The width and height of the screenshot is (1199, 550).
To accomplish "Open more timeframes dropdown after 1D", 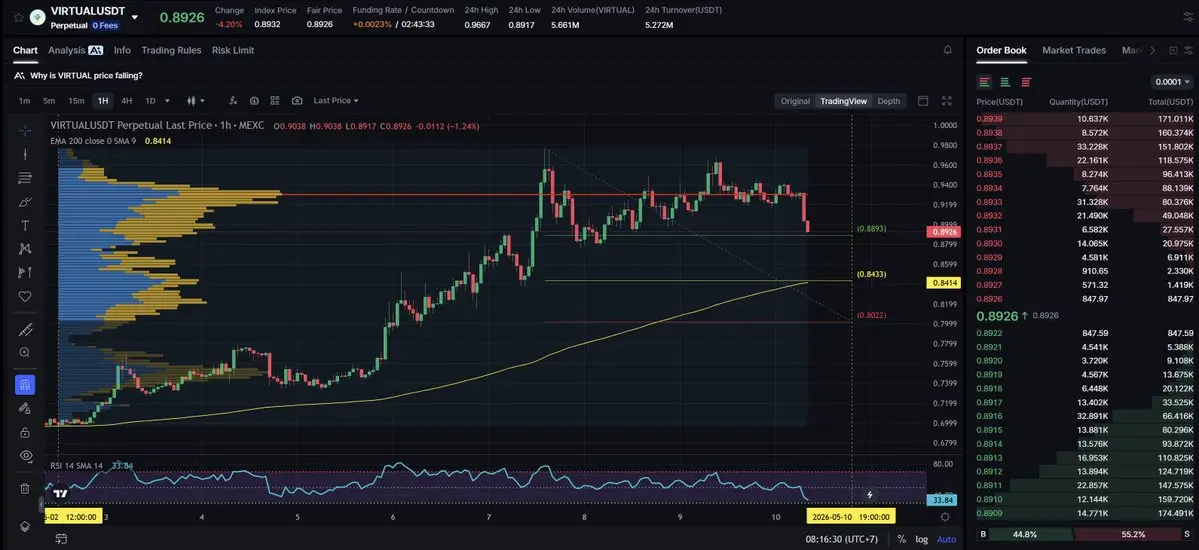I will click(x=167, y=101).
